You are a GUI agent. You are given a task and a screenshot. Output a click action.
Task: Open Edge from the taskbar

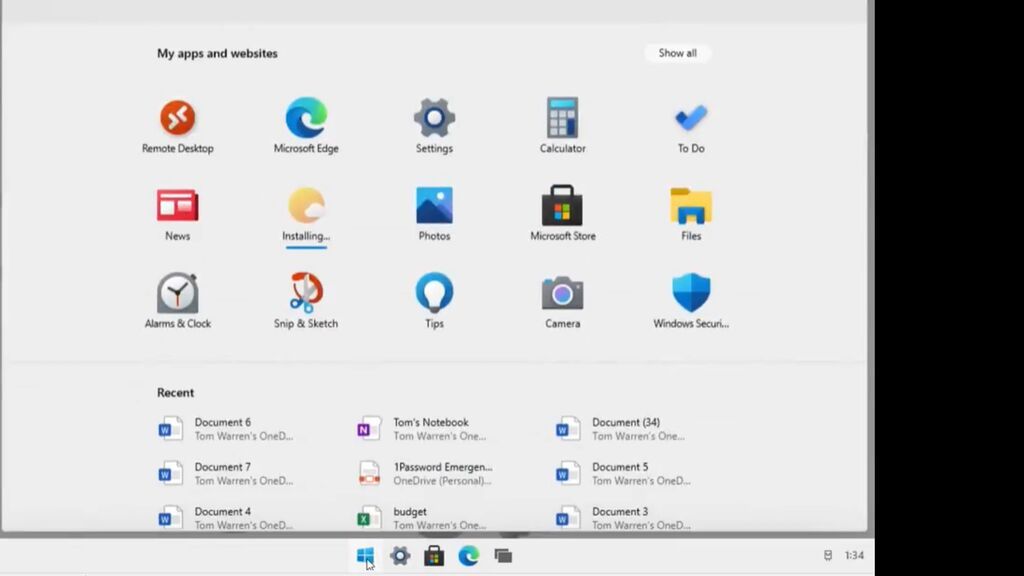point(468,556)
